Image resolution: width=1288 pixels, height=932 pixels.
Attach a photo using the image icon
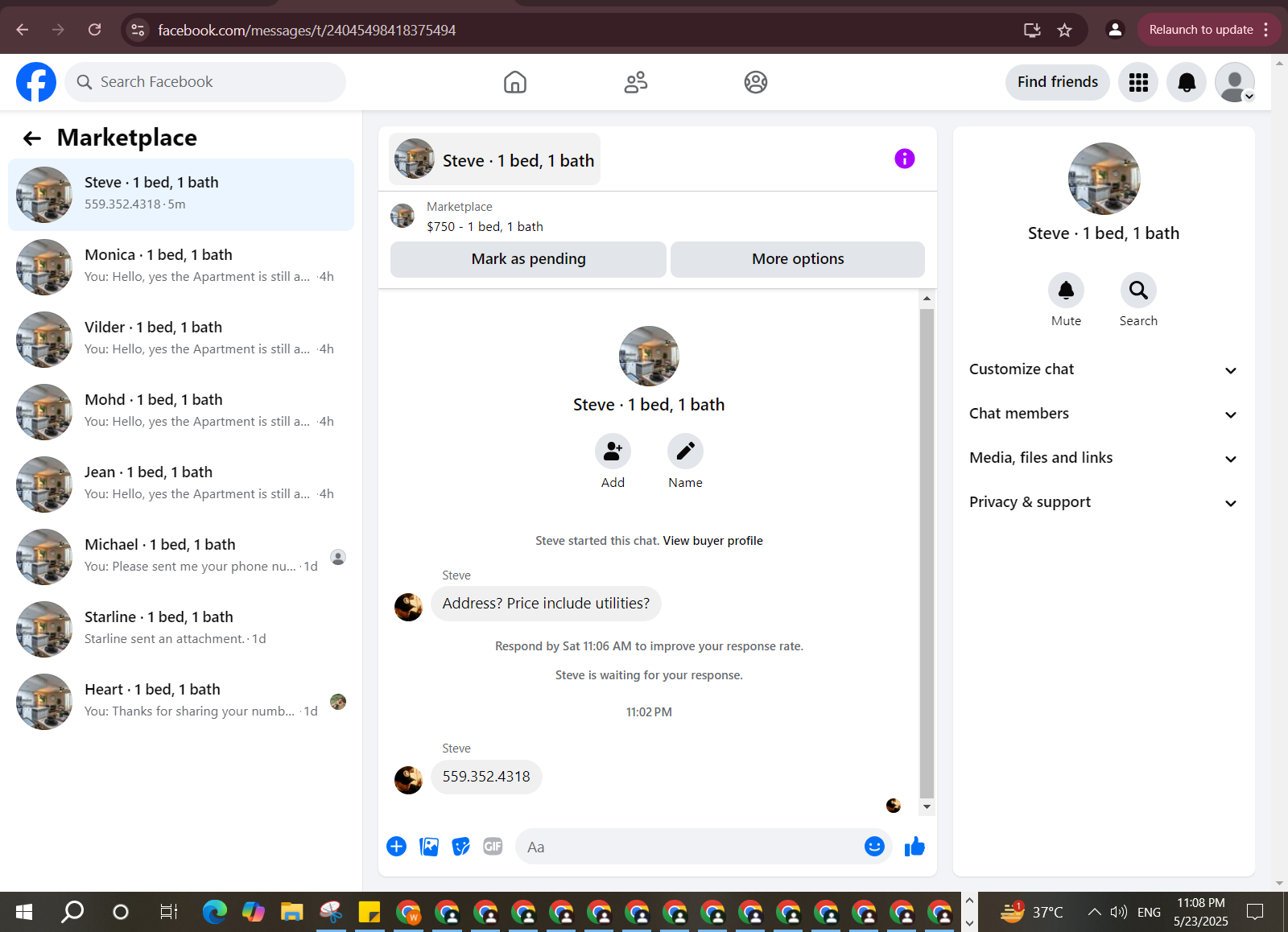click(x=429, y=847)
